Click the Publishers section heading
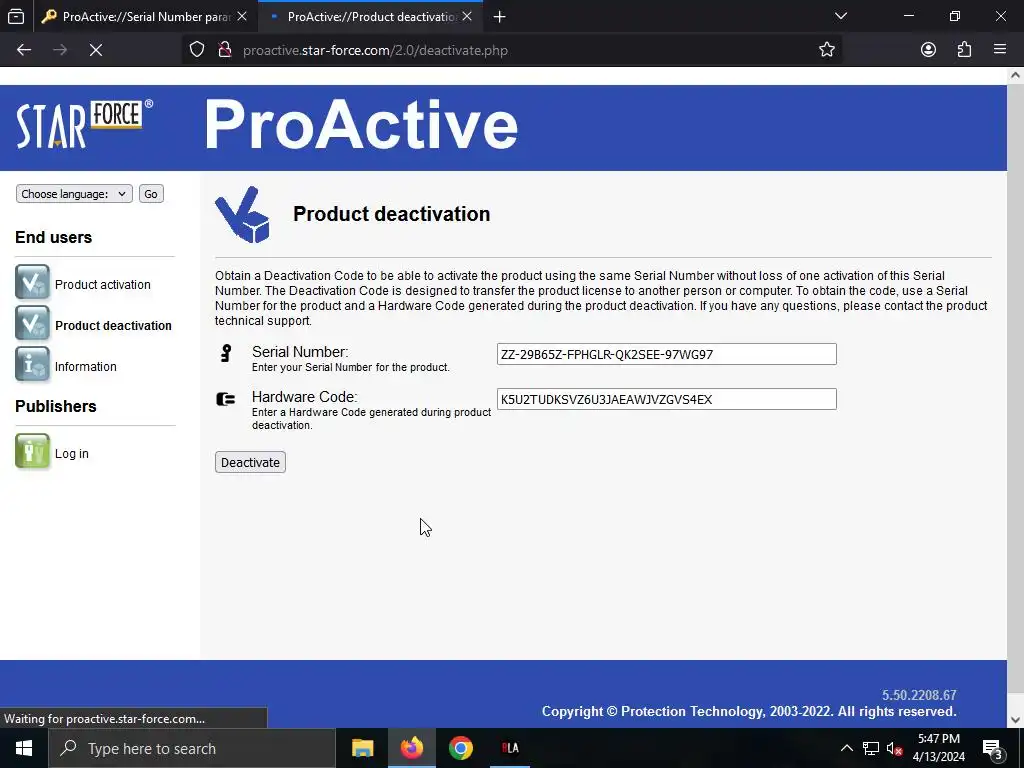 56,406
